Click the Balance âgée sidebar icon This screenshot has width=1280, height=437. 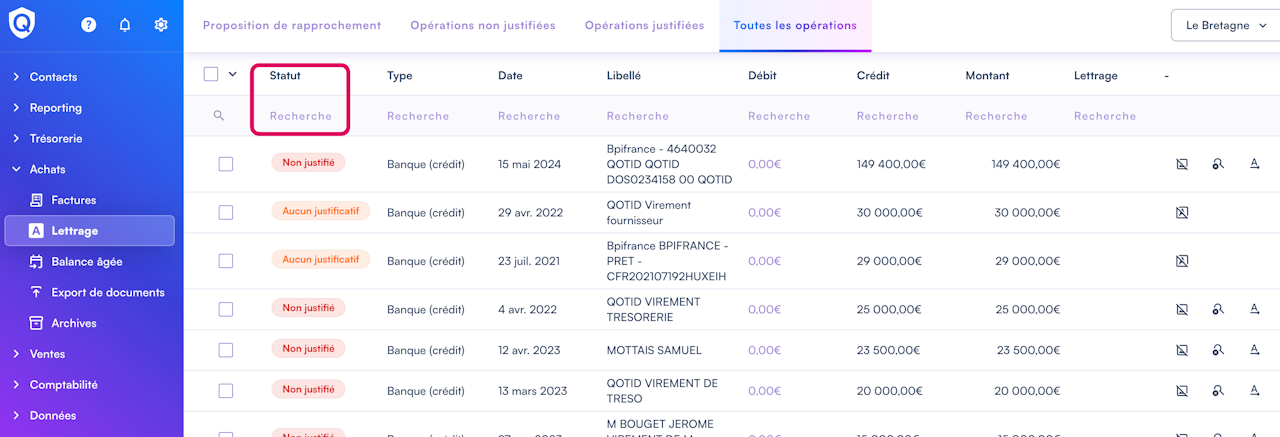tap(37, 262)
